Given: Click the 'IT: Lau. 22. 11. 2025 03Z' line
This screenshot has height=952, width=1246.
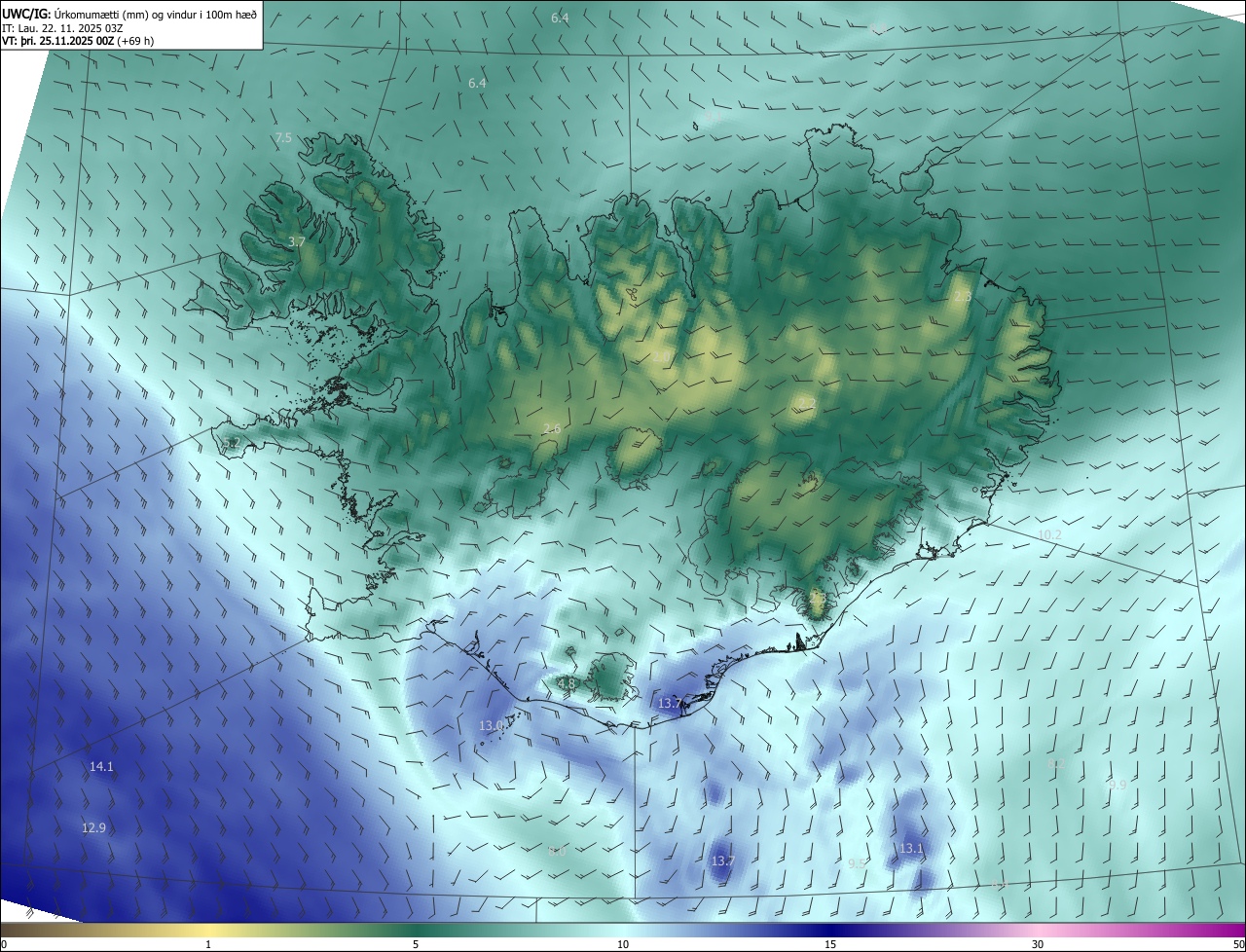Looking at the screenshot, I should pyautogui.click(x=62, y=27).
